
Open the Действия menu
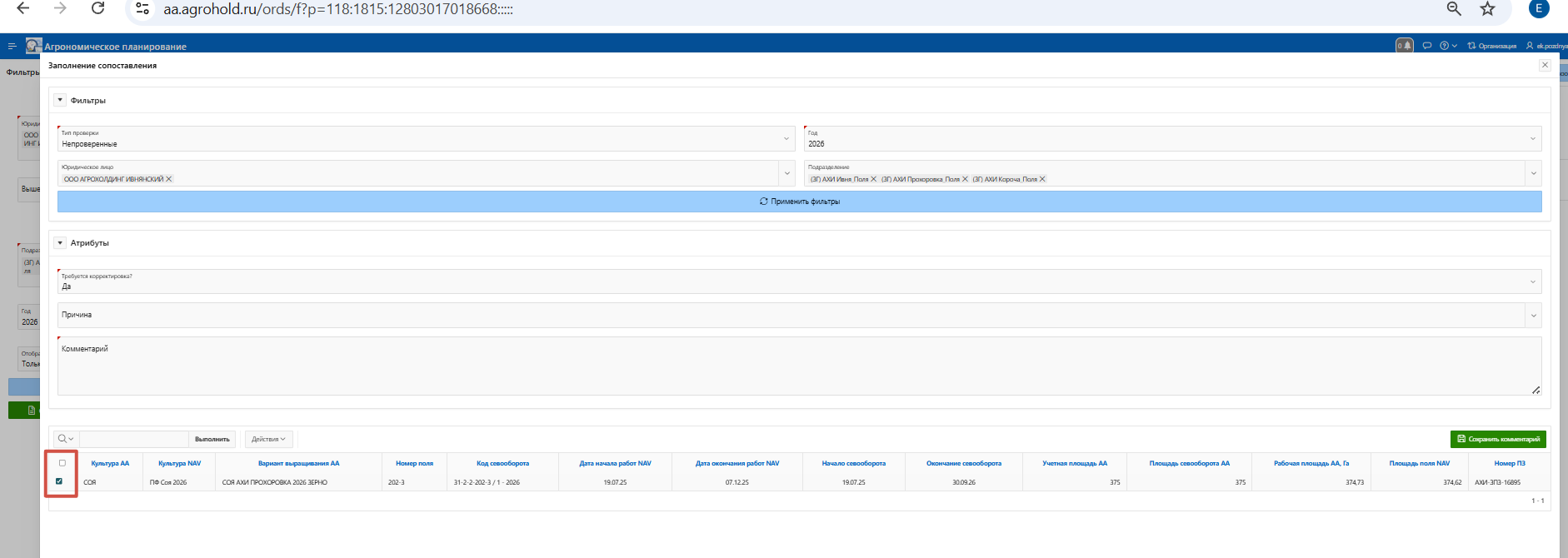pos(268,439)
